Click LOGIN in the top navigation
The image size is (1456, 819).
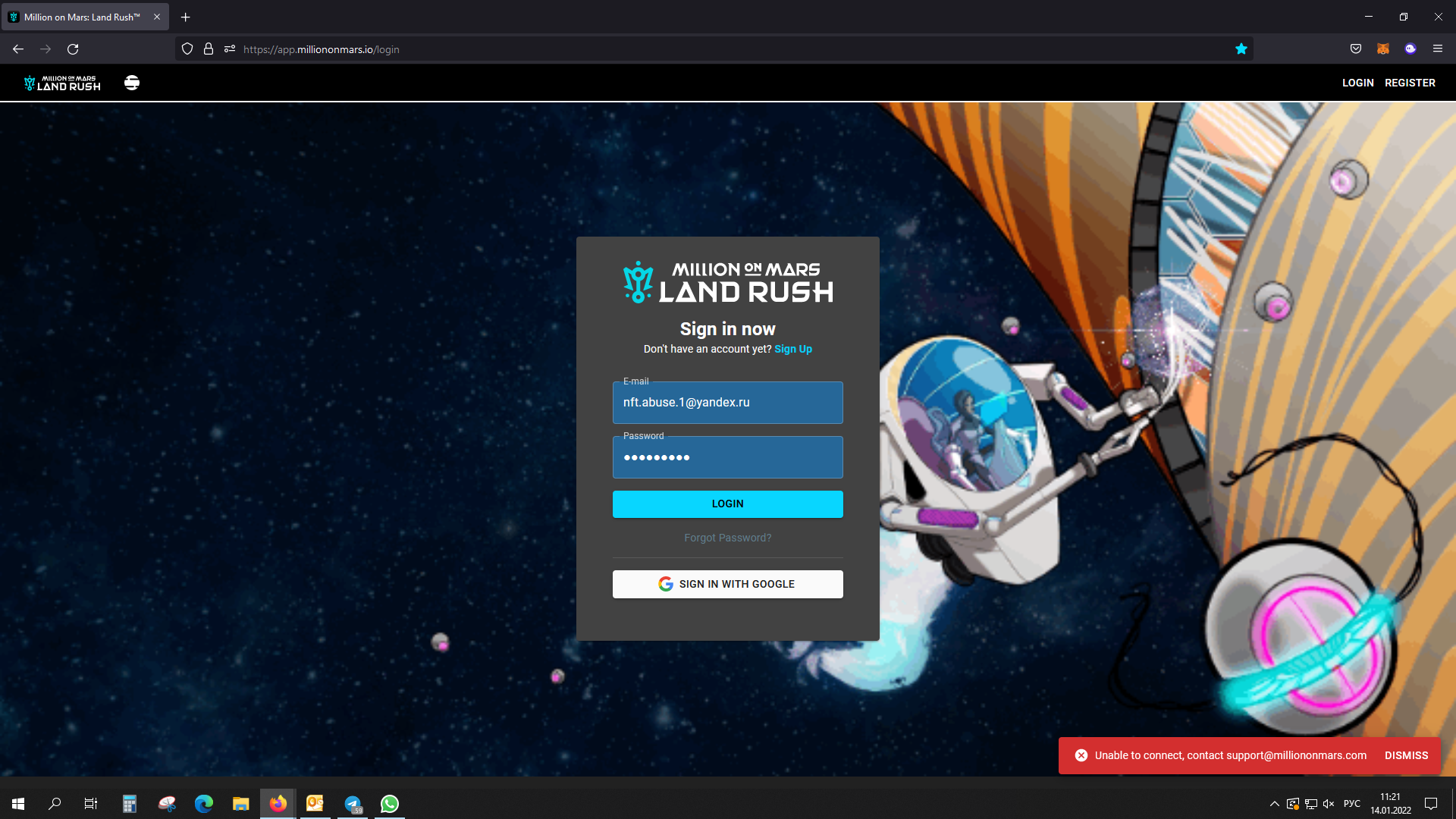(x=1357, y=83)
